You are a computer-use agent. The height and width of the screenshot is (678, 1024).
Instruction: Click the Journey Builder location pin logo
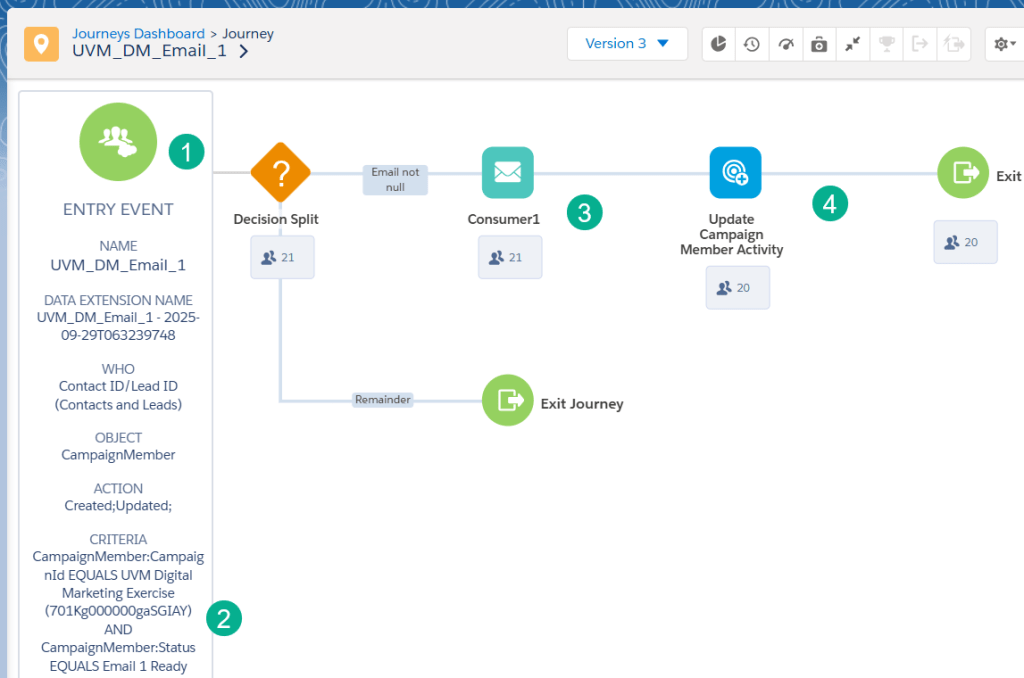click(41, 44)
